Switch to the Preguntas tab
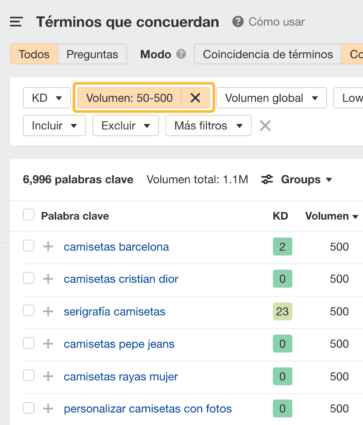Viewport: 363px width, 425px height. pyautogui.click(x=92, y=54)
